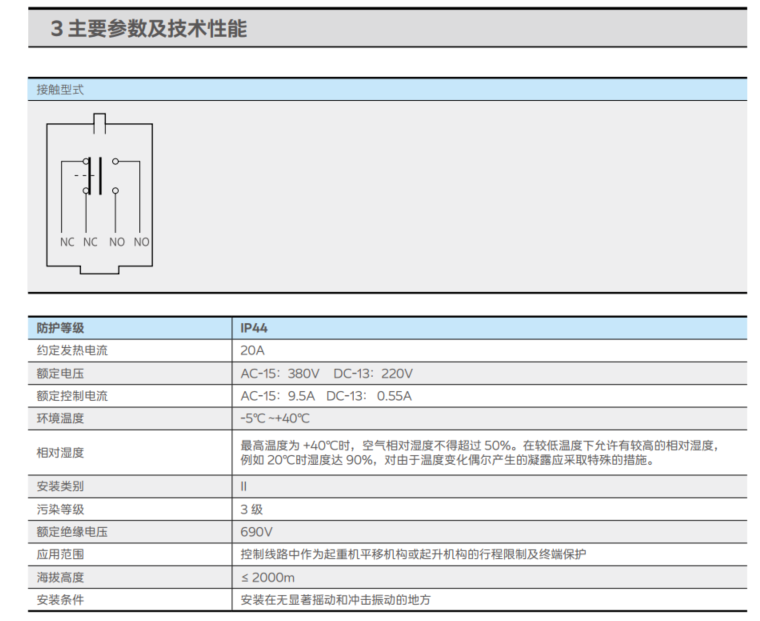
Task: Select the "IP44" header value
Action: pos(254,327)
